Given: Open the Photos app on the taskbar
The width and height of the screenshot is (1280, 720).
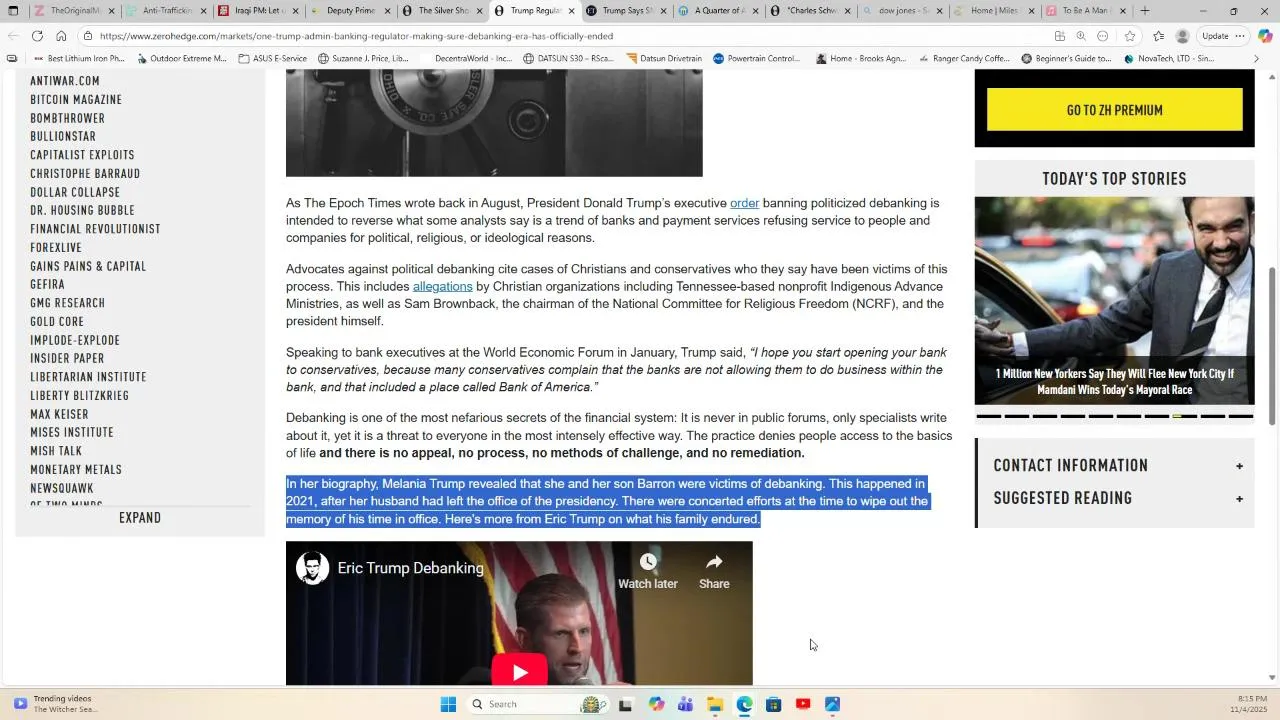Looking at the screenshot, I should (x=832, y=704).
